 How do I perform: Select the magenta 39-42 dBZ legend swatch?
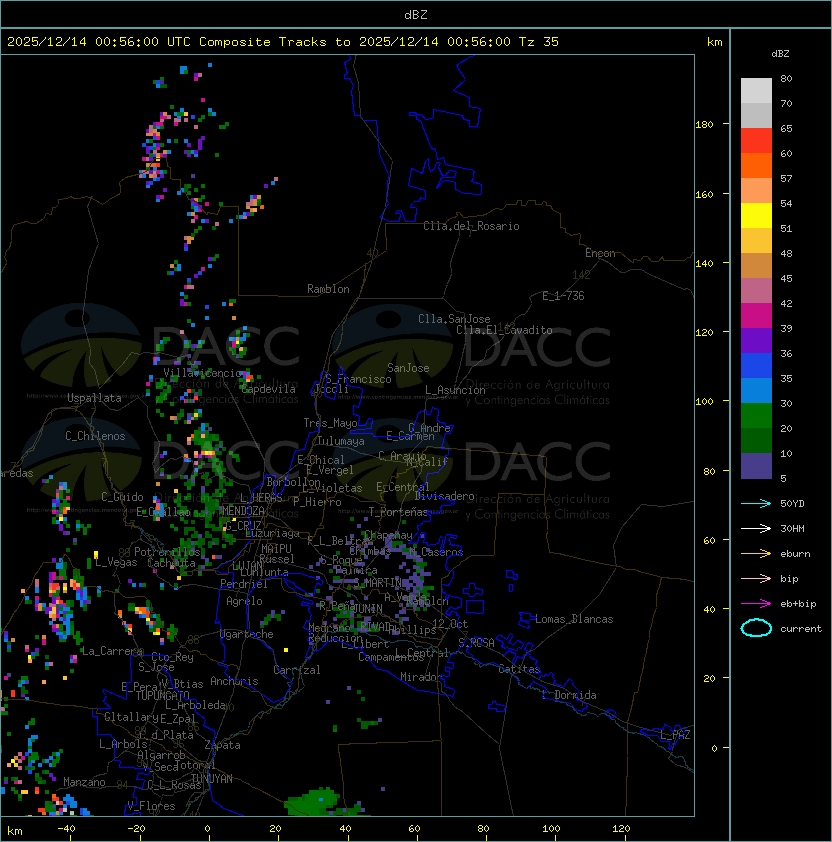pos(756,316)
